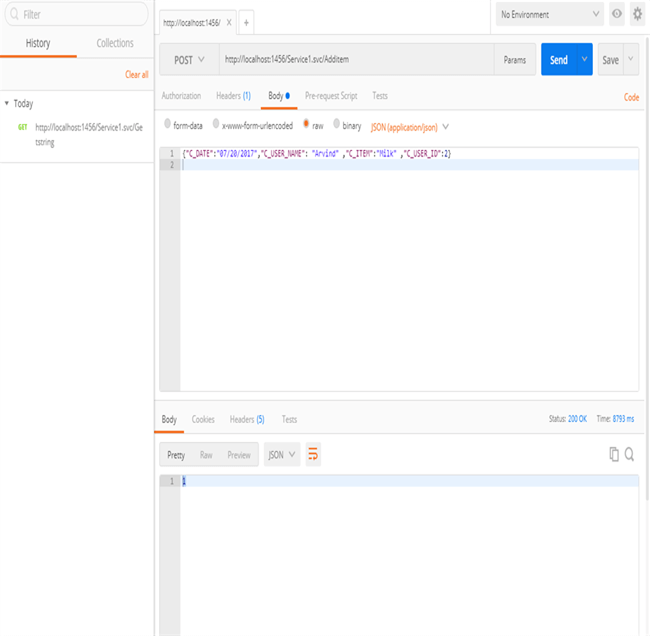Open the No Environment dropdown
The width and height of the screenshot is (650, 636).
(549, 15)
